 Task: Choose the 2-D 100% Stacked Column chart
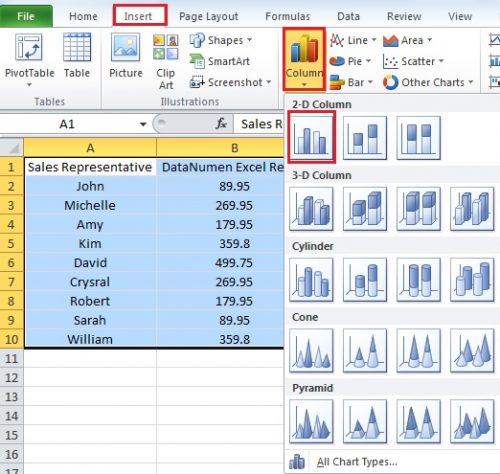pos(418,138)
